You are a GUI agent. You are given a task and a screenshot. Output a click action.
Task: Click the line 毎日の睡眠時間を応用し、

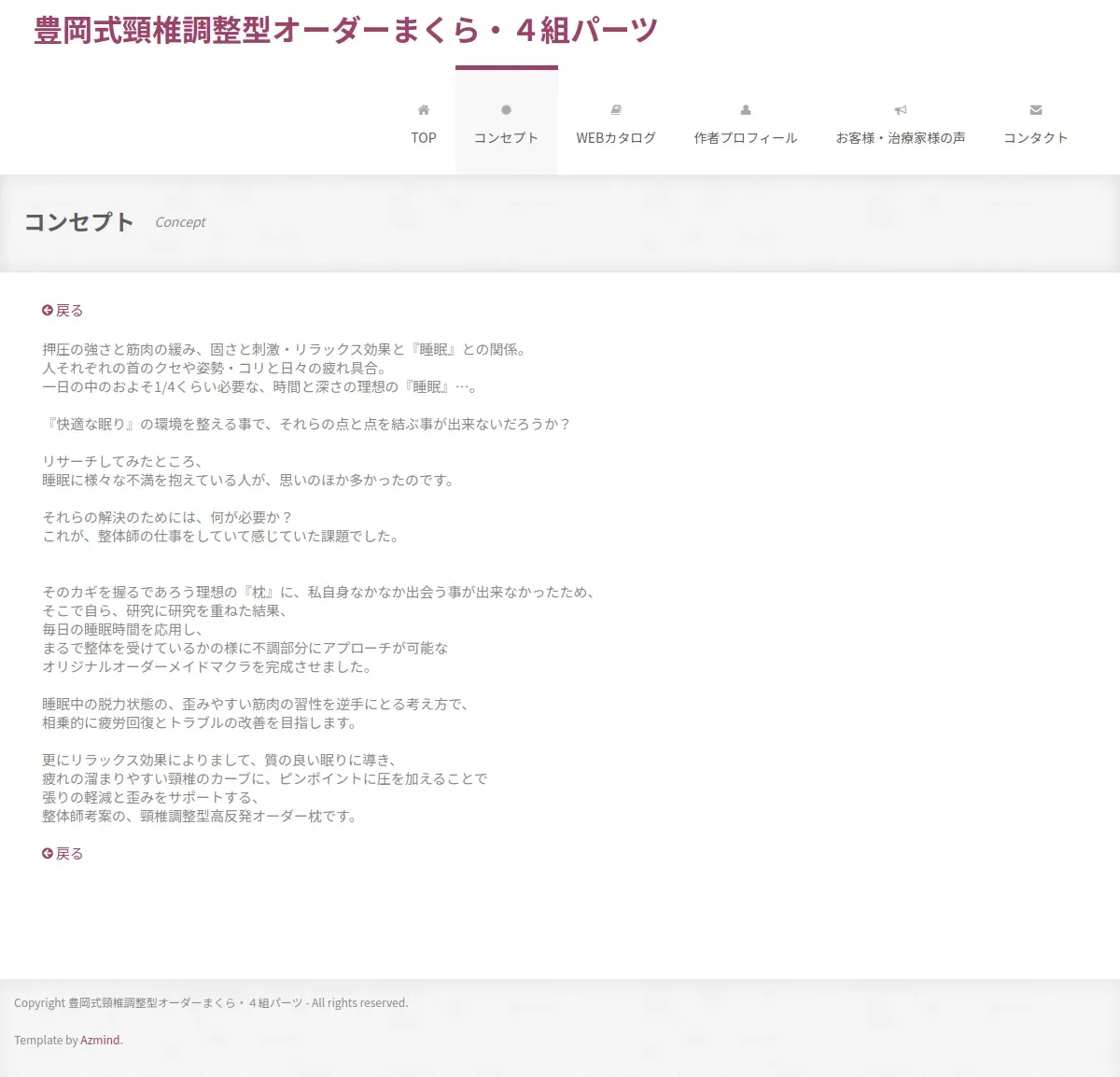click(123, 629)
